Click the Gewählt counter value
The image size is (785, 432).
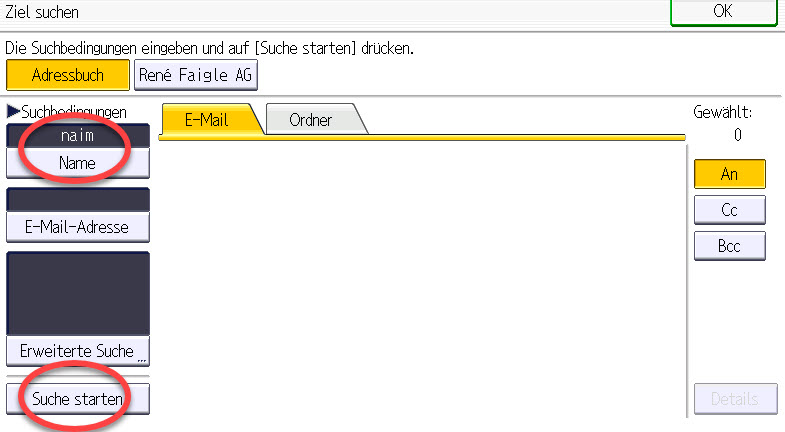pyautogui.click(x=737, y=135)
